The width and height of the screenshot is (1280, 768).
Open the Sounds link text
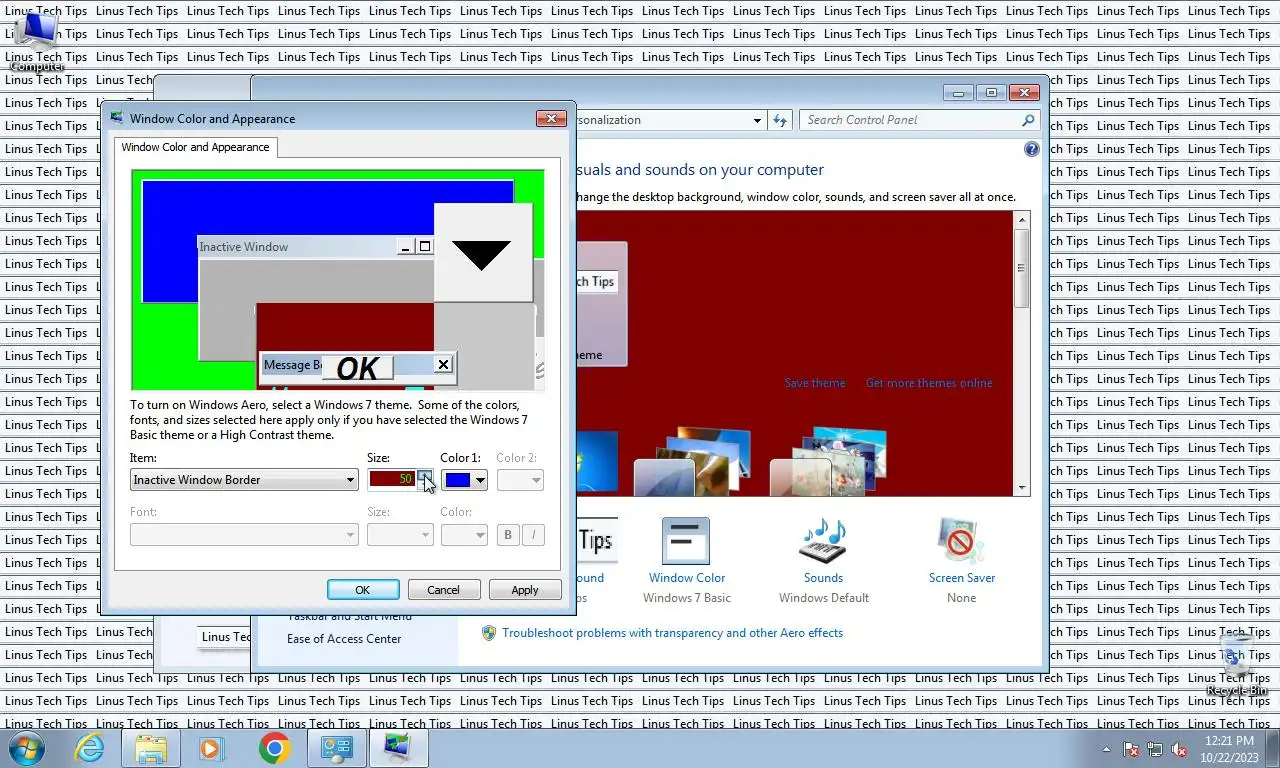click(823, 578)
